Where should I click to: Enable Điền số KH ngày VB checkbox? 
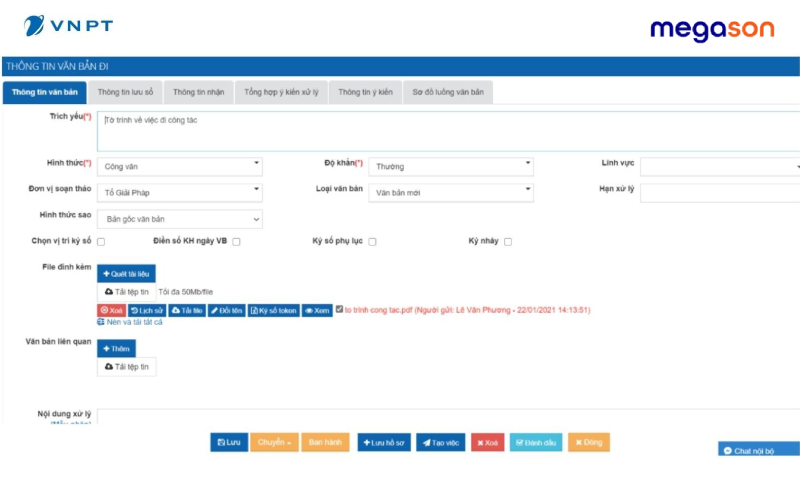(x=236, y=242)
